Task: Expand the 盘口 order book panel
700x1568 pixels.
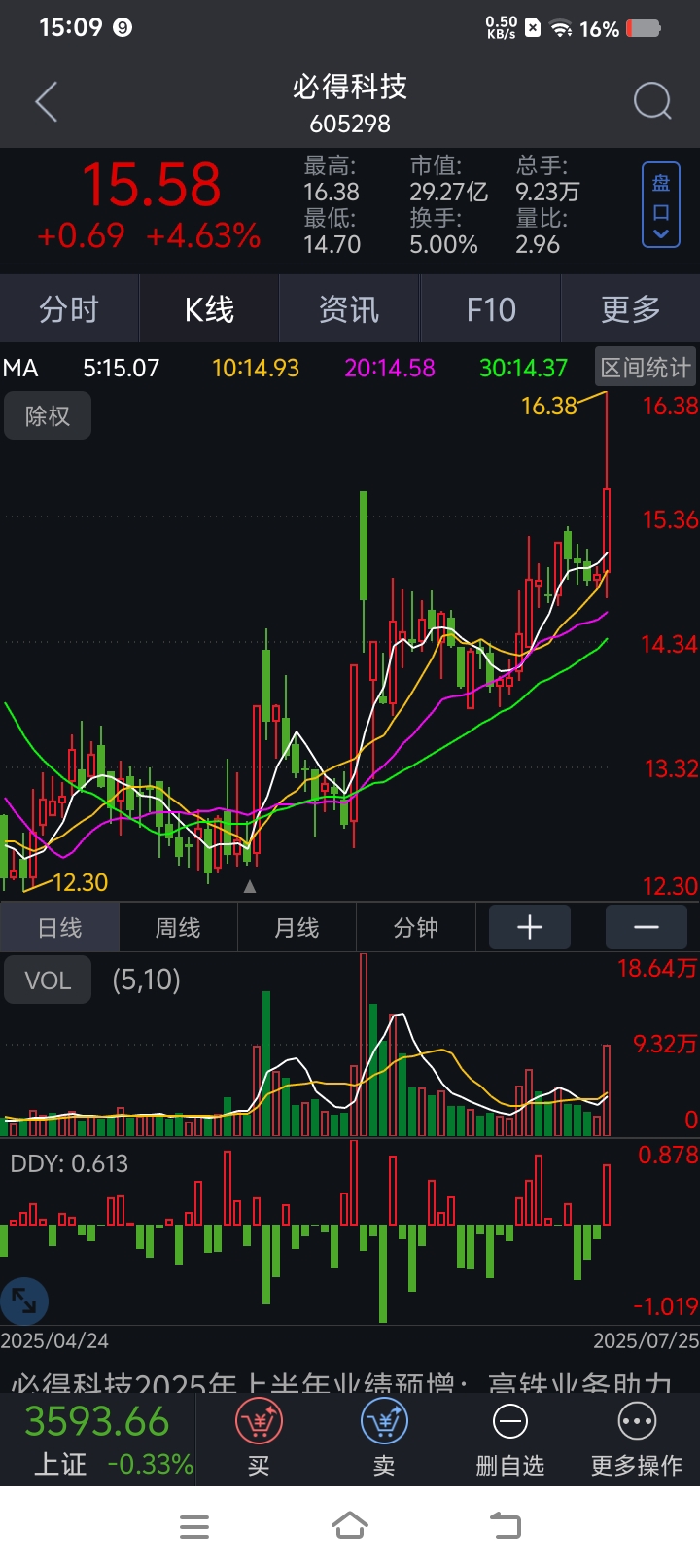Action: coord(661,205)
